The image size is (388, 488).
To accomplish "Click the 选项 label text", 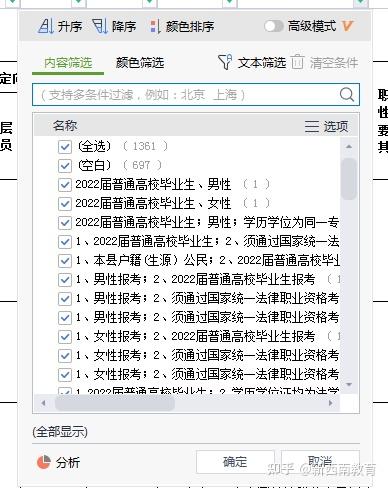I will (x=336, y=126).
